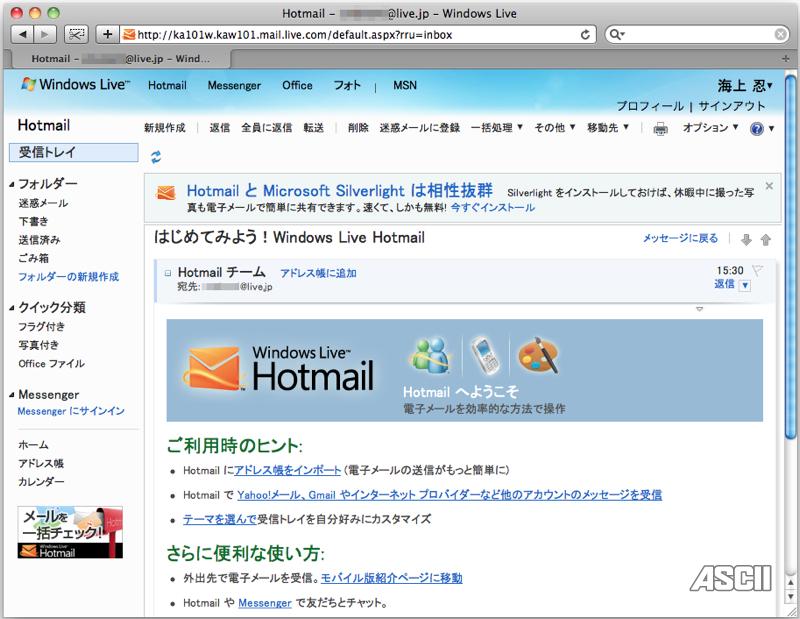This screenshot has height=619, width=800.
Task: Go back with the Safari back arrow
Action: (22, 34)
